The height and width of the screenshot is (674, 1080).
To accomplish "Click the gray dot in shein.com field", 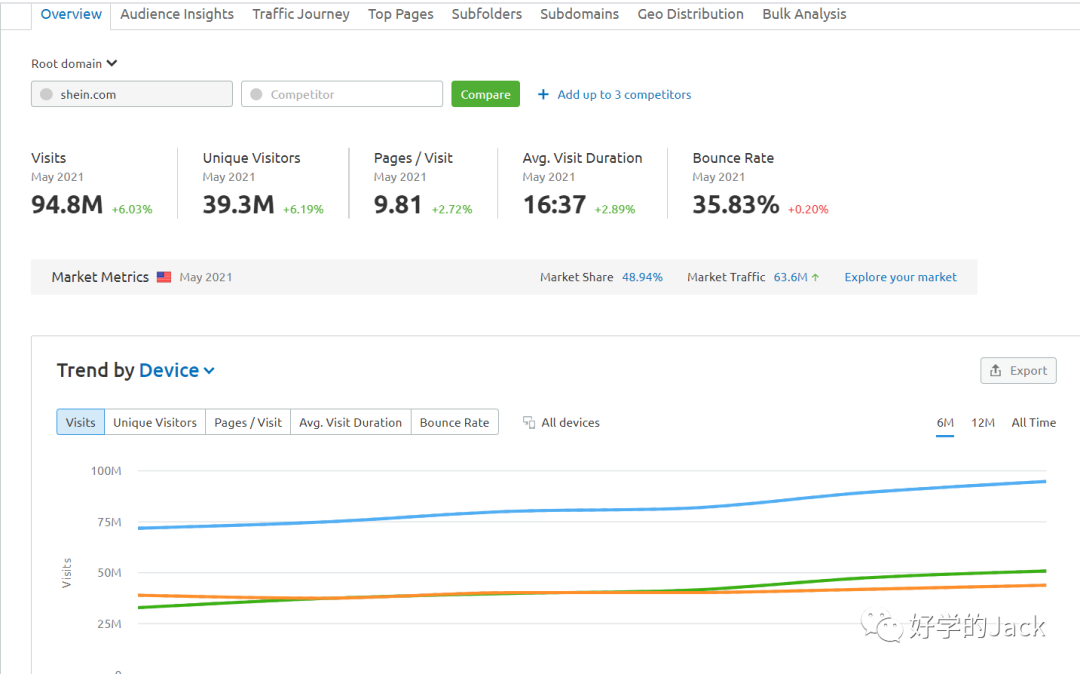I will (x=46, y=94).
